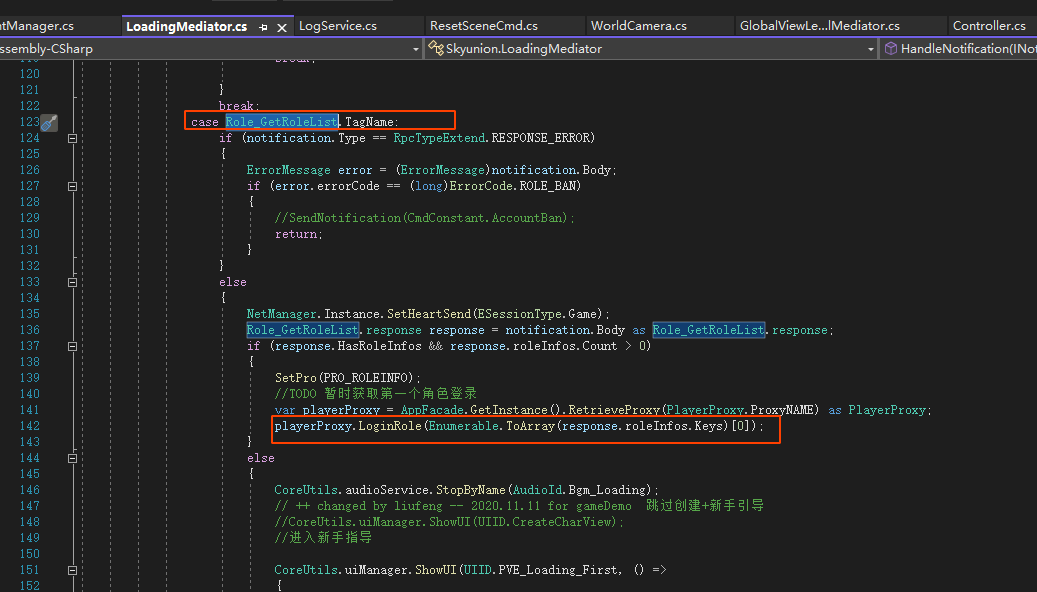
Task: Switch to the ResetSceneCmd.cs tab
Action: tap(483, 26)
